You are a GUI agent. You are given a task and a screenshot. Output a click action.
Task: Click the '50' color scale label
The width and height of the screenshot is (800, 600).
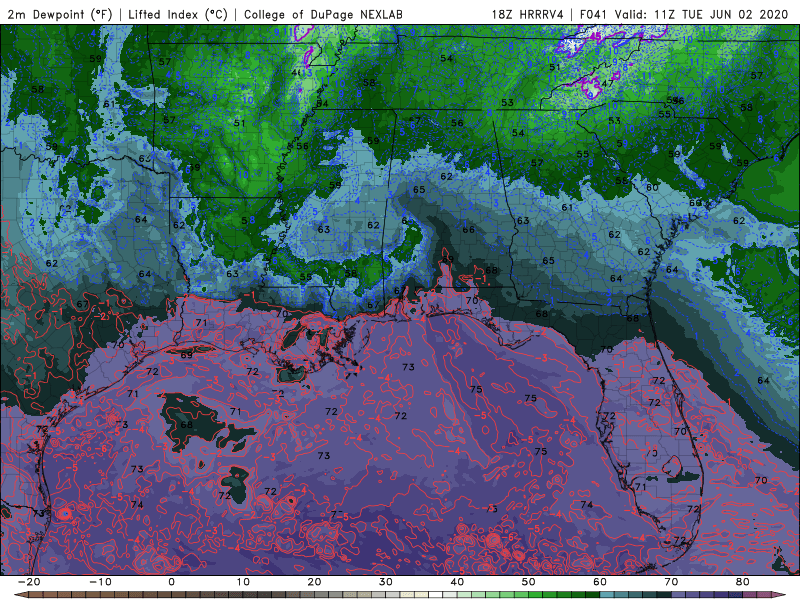tap(529, 582)
